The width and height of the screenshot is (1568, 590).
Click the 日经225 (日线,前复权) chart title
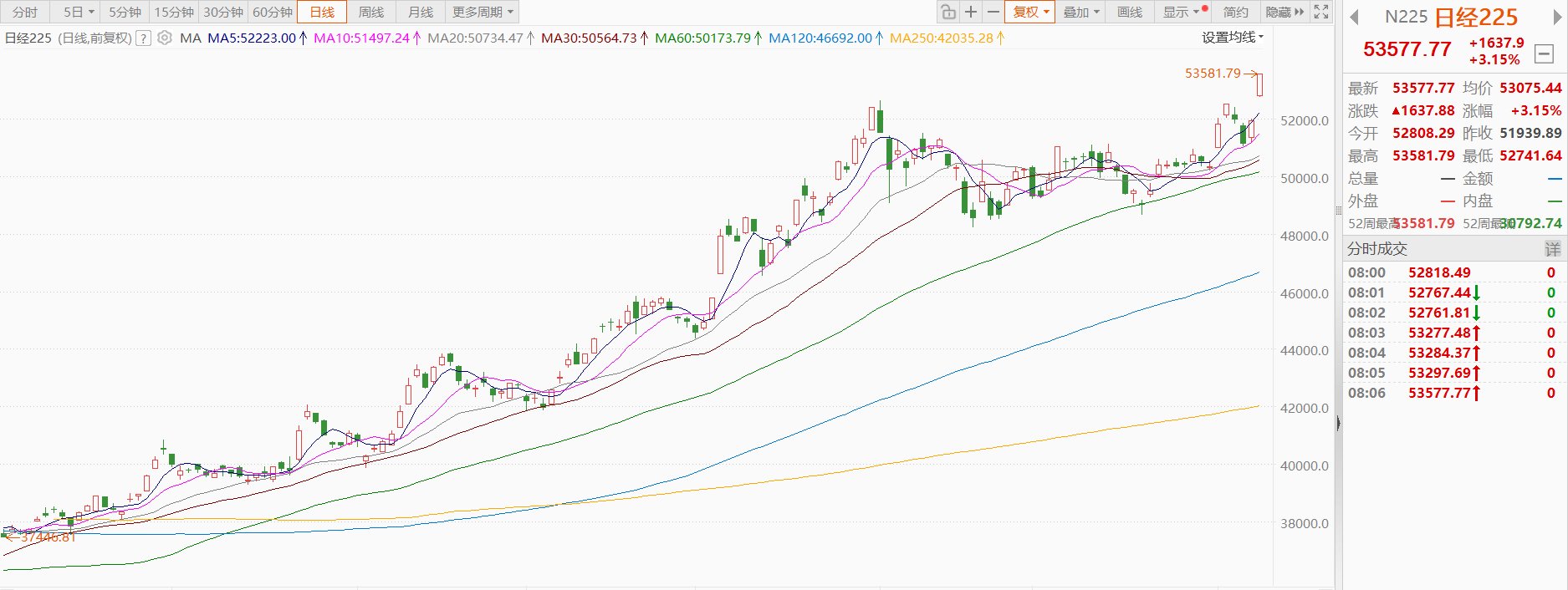click(x=69, y=38)
